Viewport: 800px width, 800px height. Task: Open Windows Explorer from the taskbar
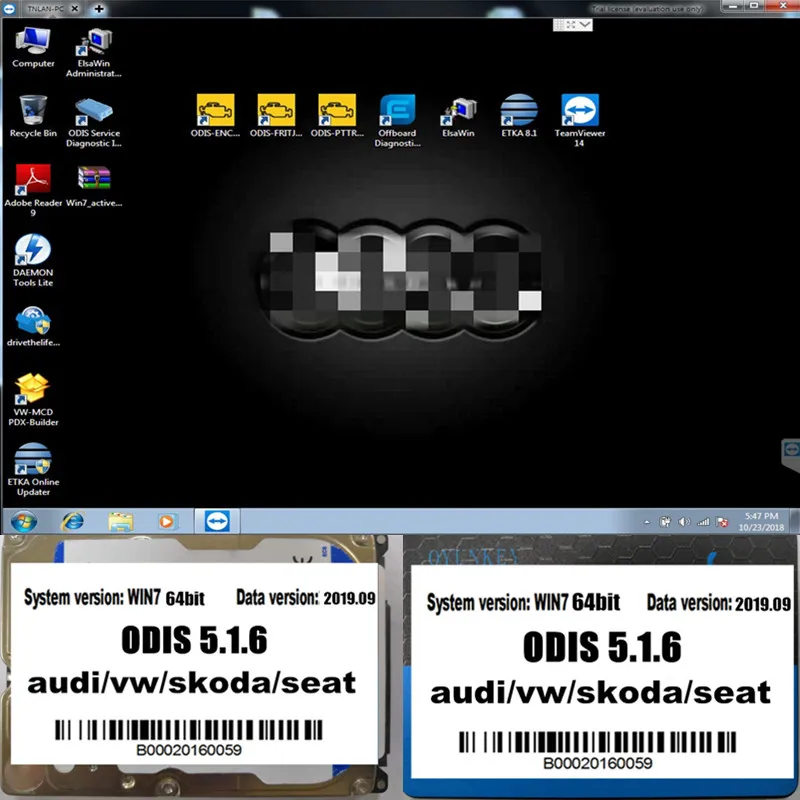pos(120,521)
